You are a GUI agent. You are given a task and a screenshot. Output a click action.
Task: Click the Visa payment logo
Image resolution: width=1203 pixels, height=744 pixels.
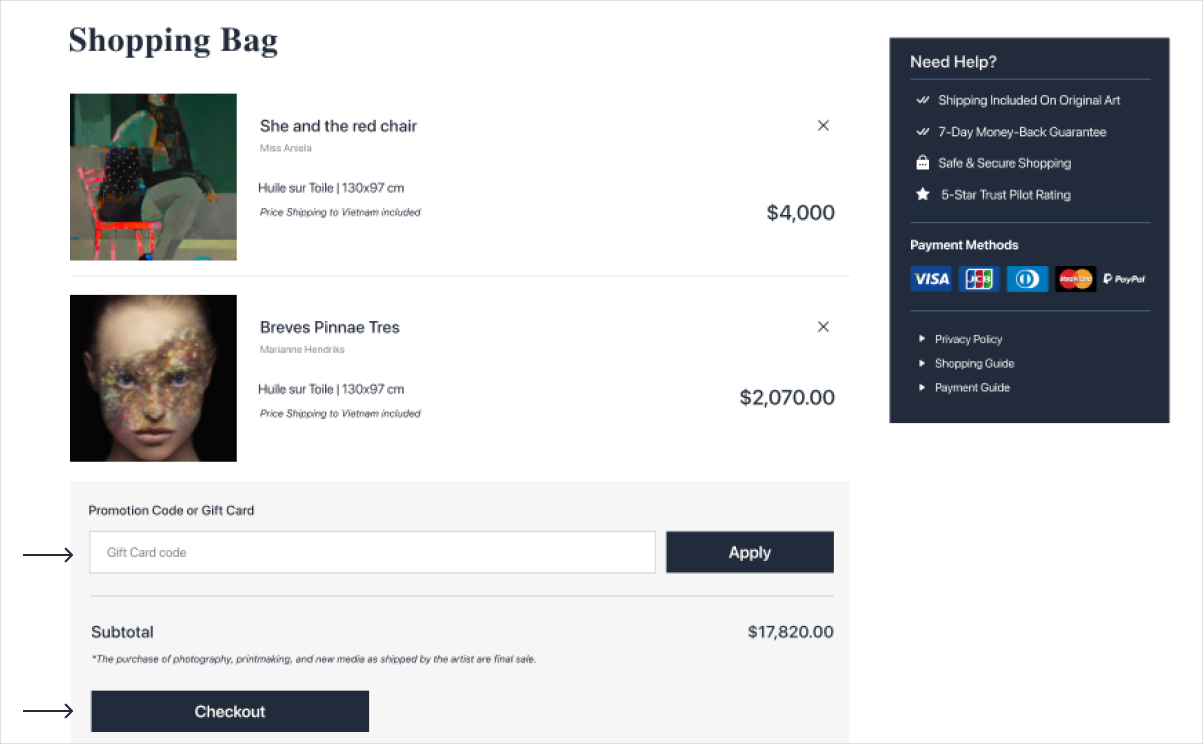(x=931, y=279)
